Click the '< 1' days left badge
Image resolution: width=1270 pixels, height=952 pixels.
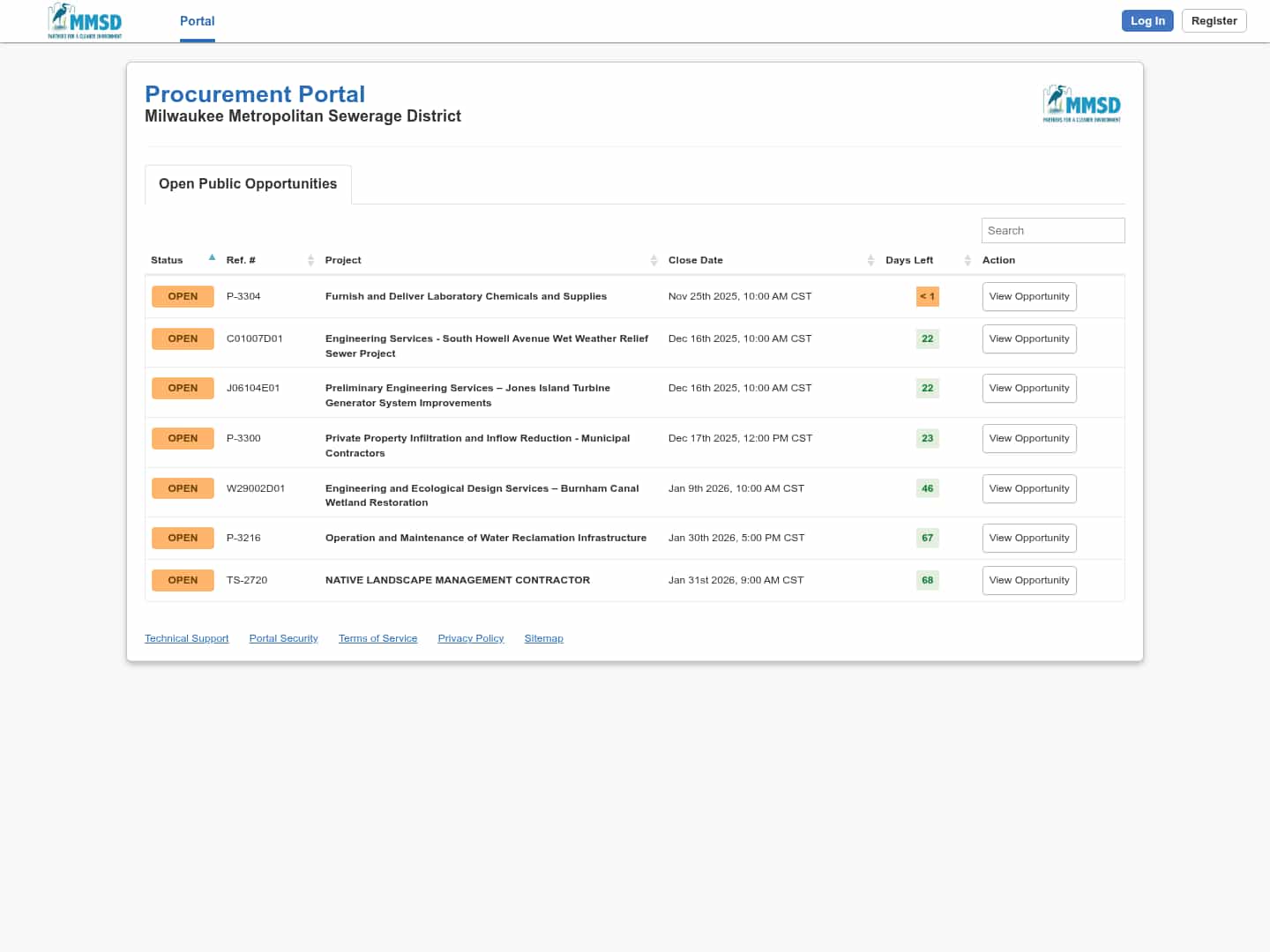coord(927,296)
